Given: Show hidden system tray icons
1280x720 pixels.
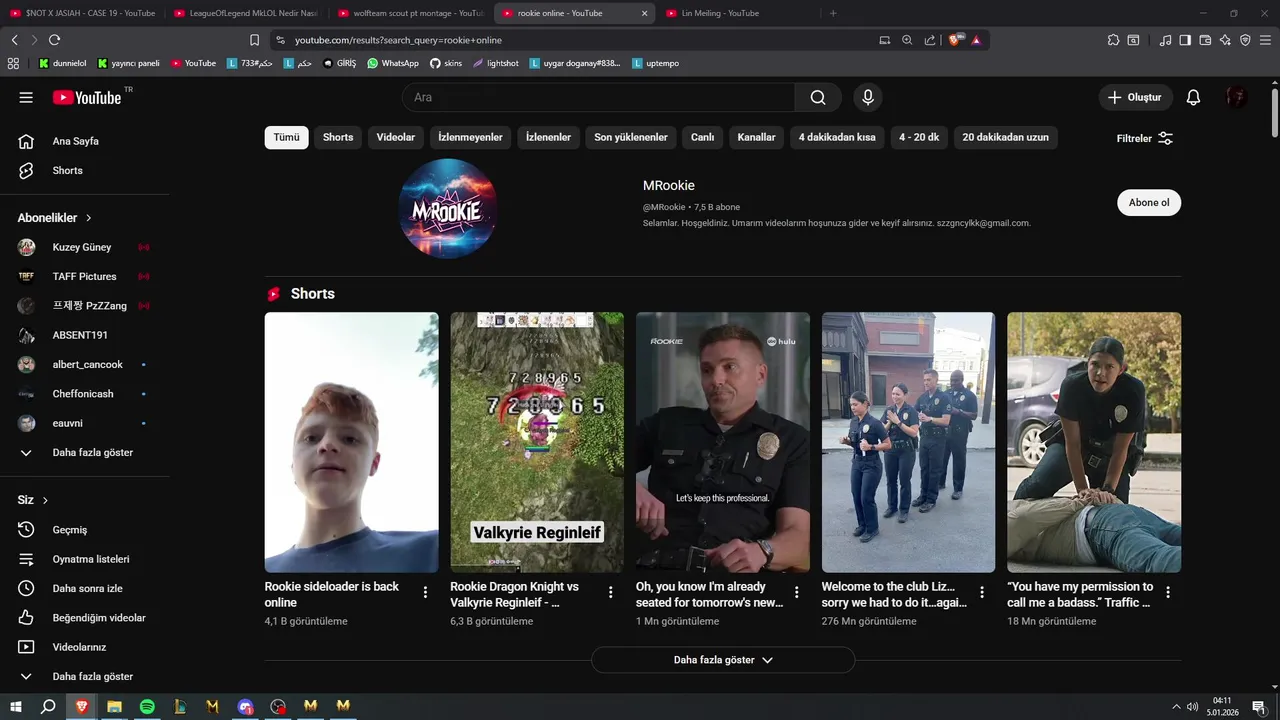Looking at the screenshot, I should (1176, 707).
